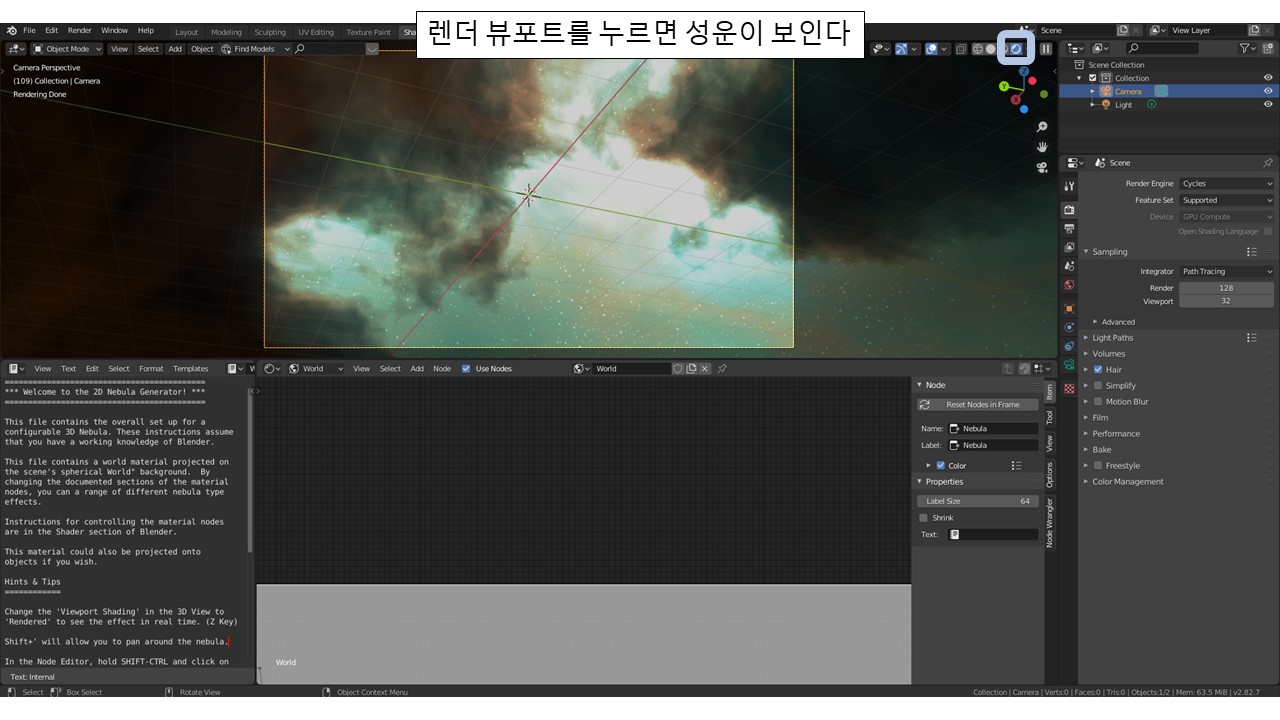Click the node Name field Nebula
Screen dimensions: 1280x720
pos(993,428)
